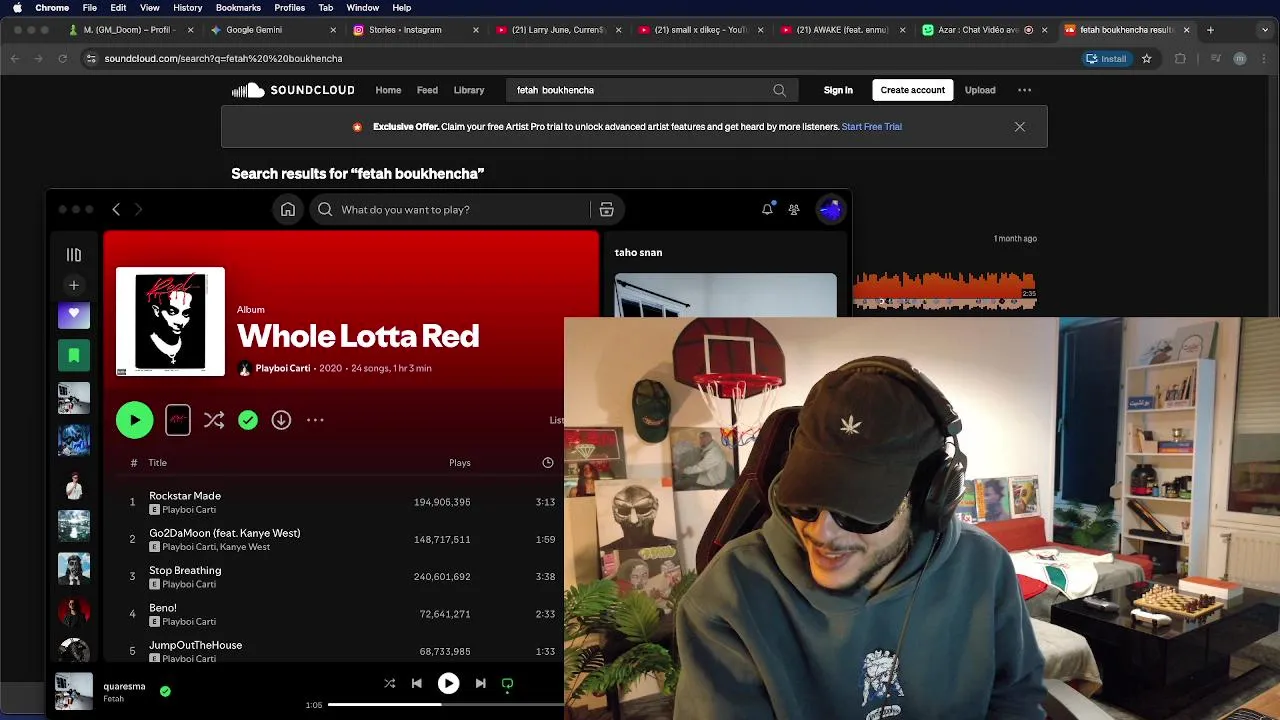The height and width of the screenshot is (720, 1280).
Task: Toggle shuffle in the bottom player bar
Action: pyautogui.click(x=390, y=683)
